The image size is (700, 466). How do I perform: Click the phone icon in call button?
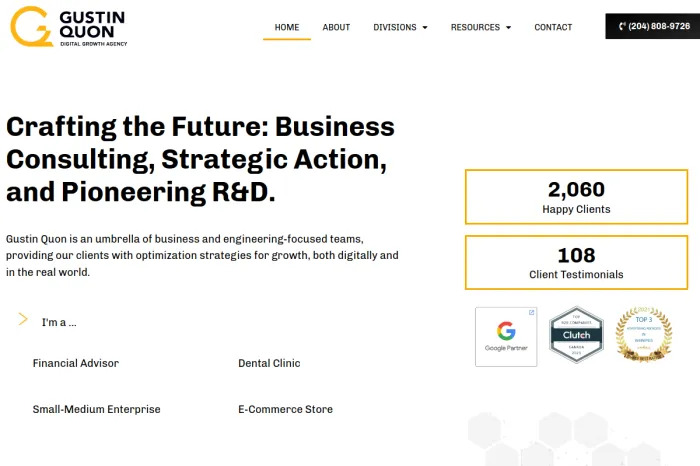tap(623, 27)
